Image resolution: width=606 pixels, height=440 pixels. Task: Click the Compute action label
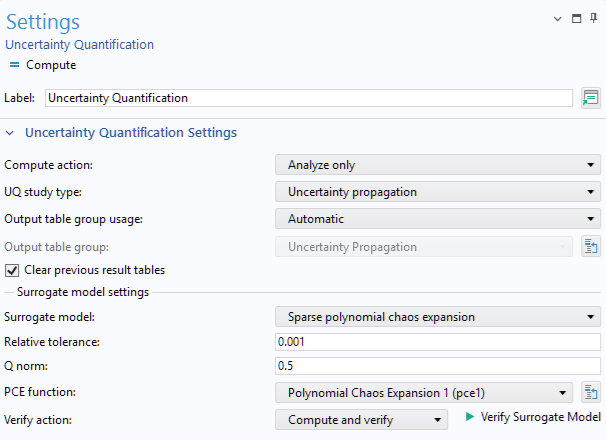(49, 165)
